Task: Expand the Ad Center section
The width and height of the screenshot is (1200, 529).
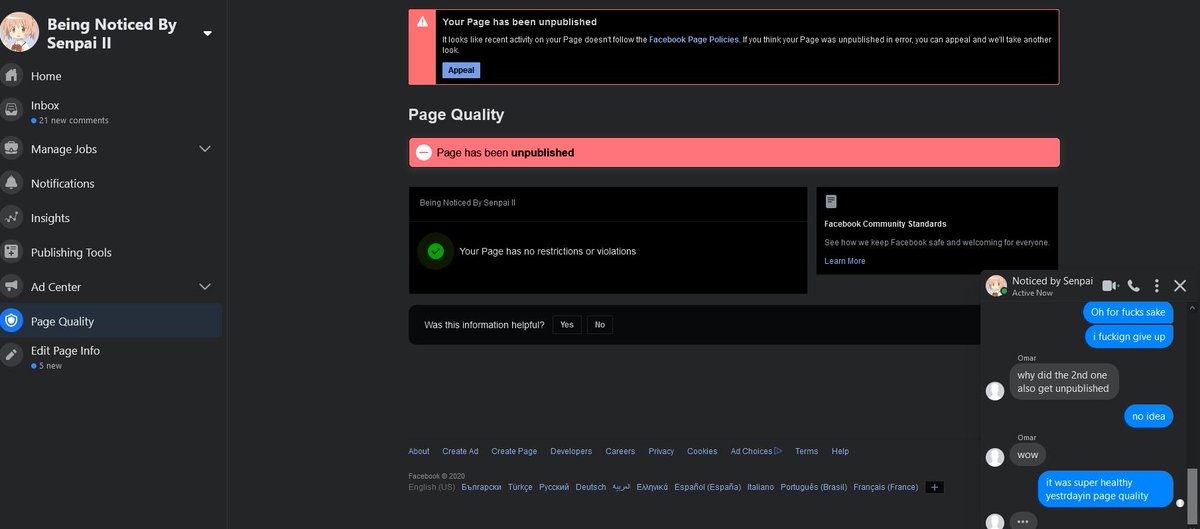Action: 205,287
